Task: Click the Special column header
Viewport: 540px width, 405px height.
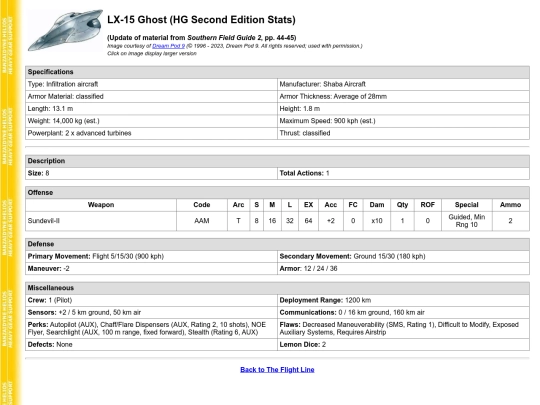Action: [x=467, y=205]
